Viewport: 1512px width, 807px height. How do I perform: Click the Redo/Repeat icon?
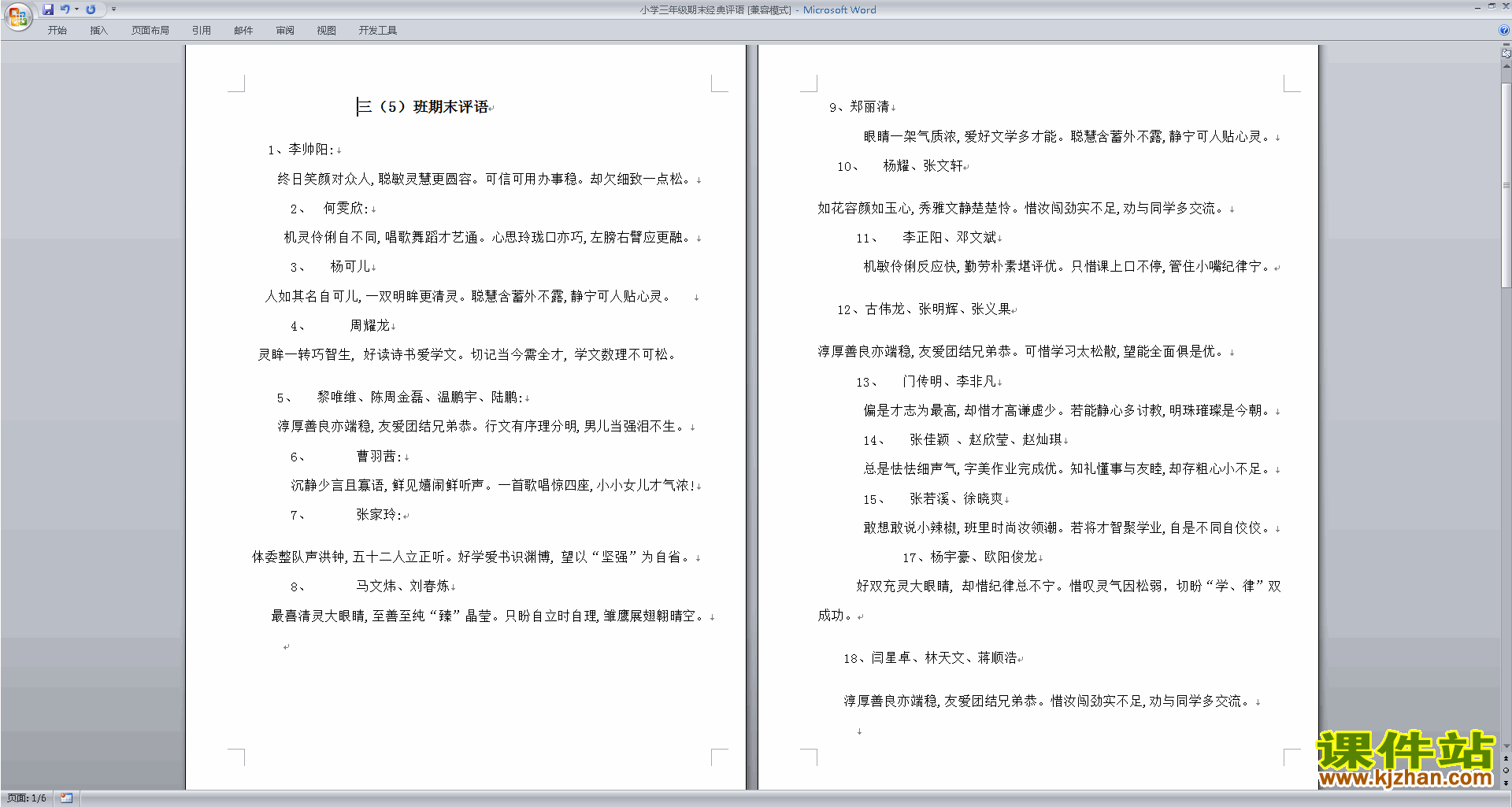[x=91, y=9]
